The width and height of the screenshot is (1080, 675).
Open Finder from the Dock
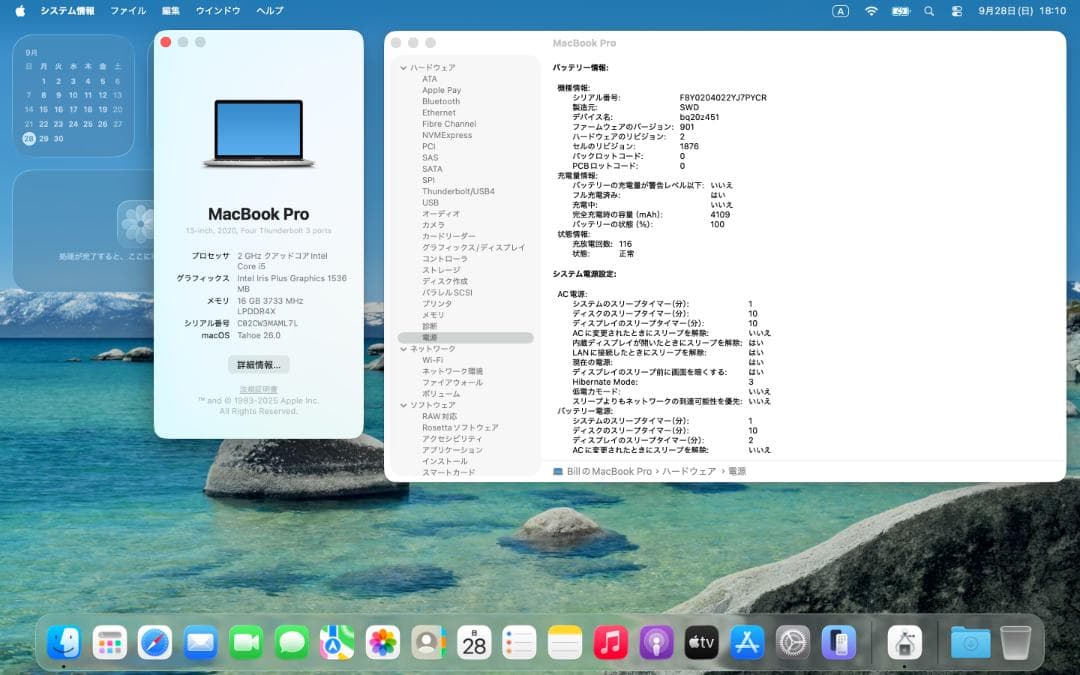pos(64,643)
